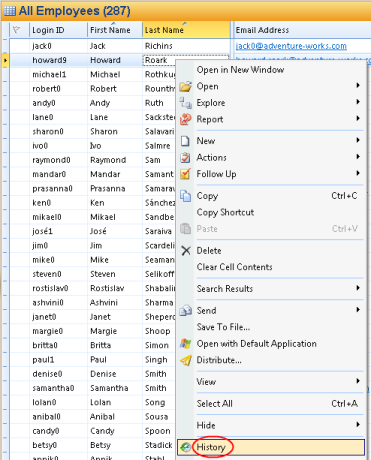Select the michael1 login cell

pyautogui.click(x=58, y=75)
